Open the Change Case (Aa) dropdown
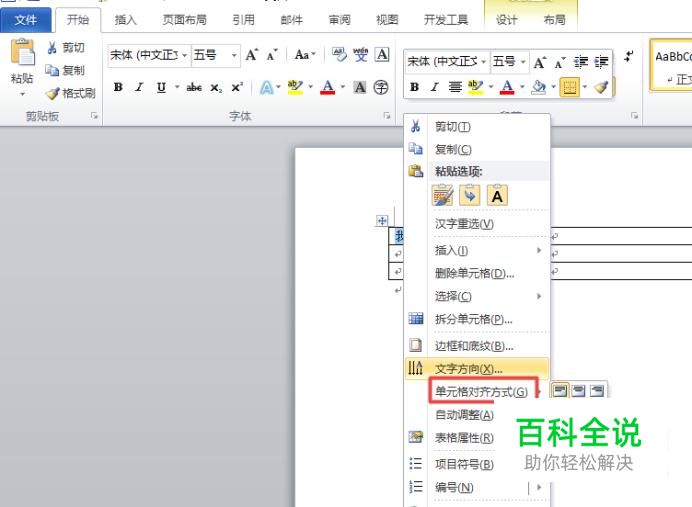This screenshot has height=507, width=692. [x=305, y=55]
